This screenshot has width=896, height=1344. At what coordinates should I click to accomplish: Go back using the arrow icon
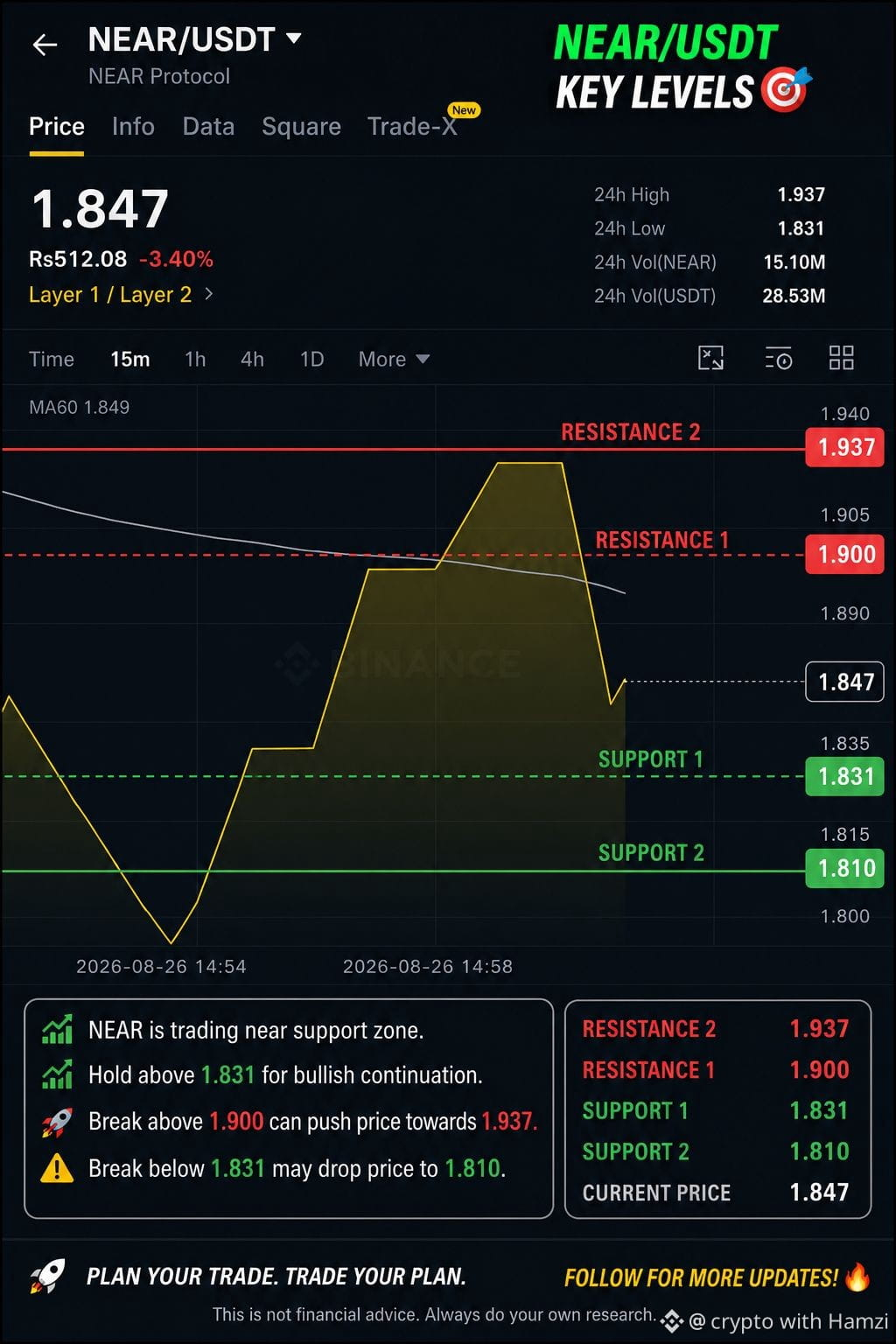[x=45, y=45]
